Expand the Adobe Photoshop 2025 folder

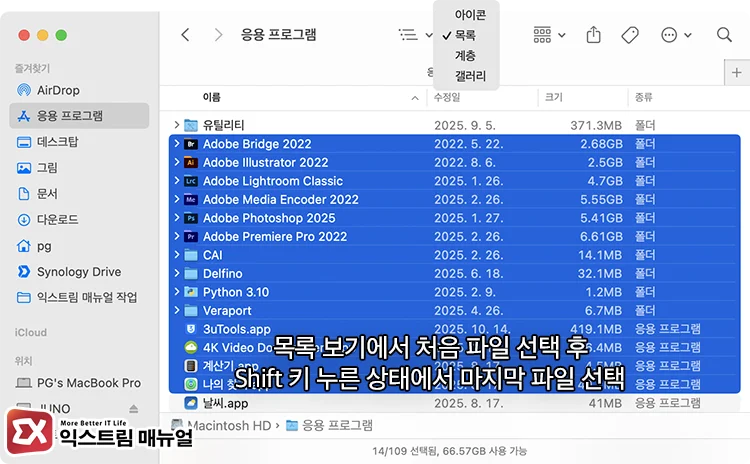point(176,218)
